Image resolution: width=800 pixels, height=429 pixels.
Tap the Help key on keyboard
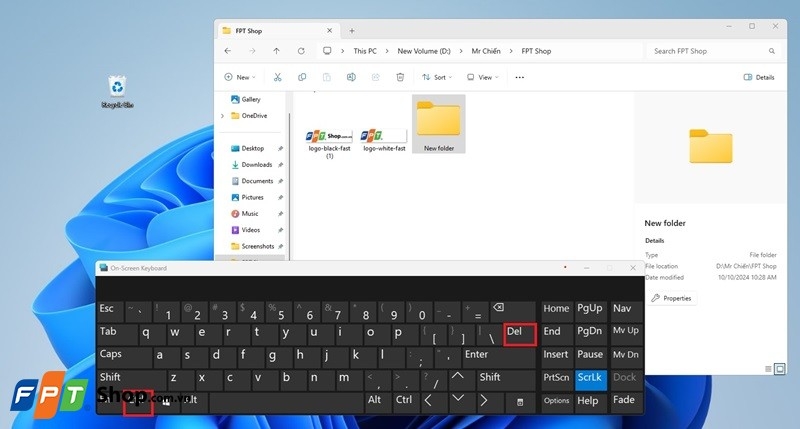[590, 402]
